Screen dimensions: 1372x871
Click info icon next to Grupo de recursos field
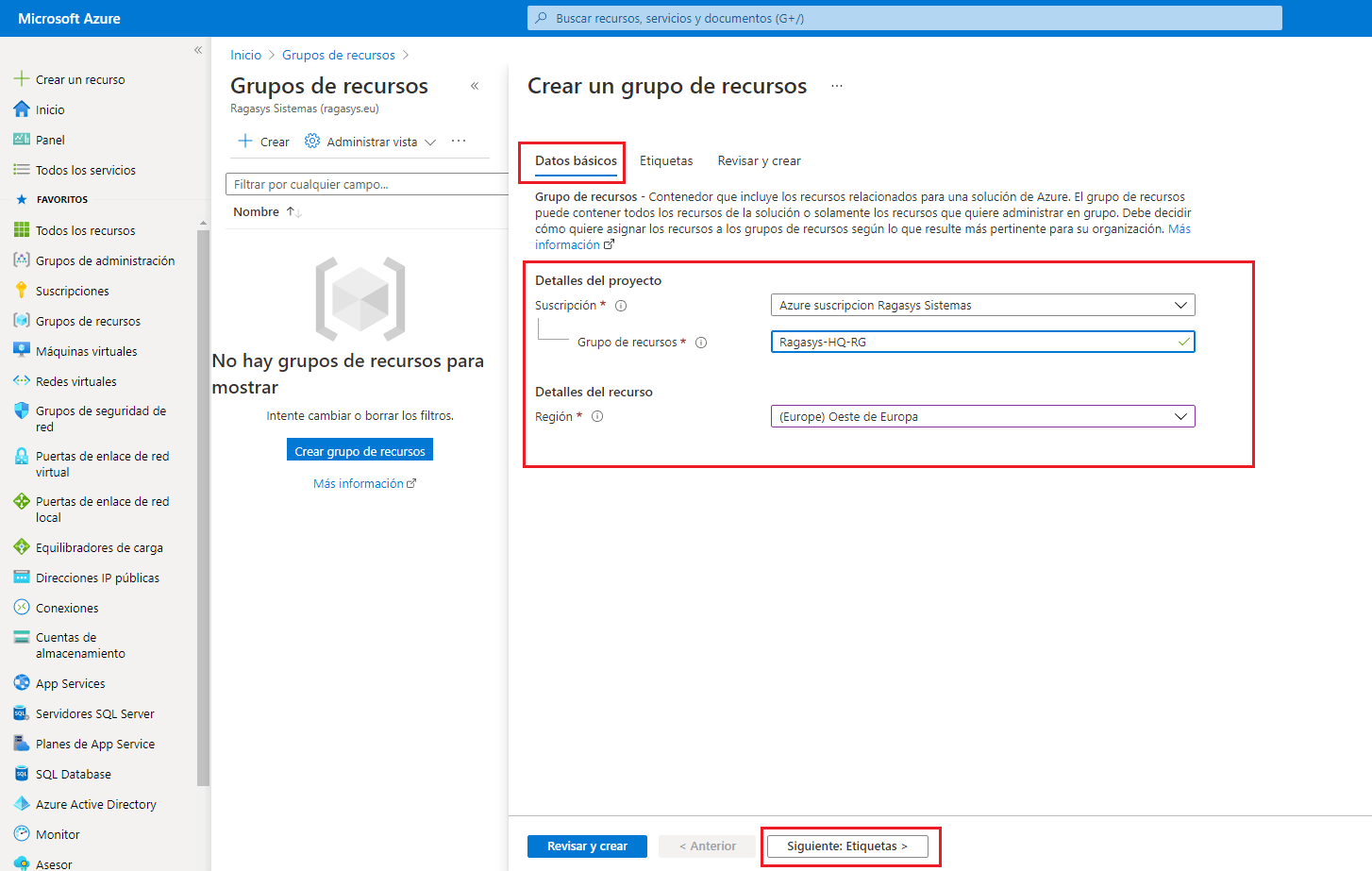[x=701, y=343]
